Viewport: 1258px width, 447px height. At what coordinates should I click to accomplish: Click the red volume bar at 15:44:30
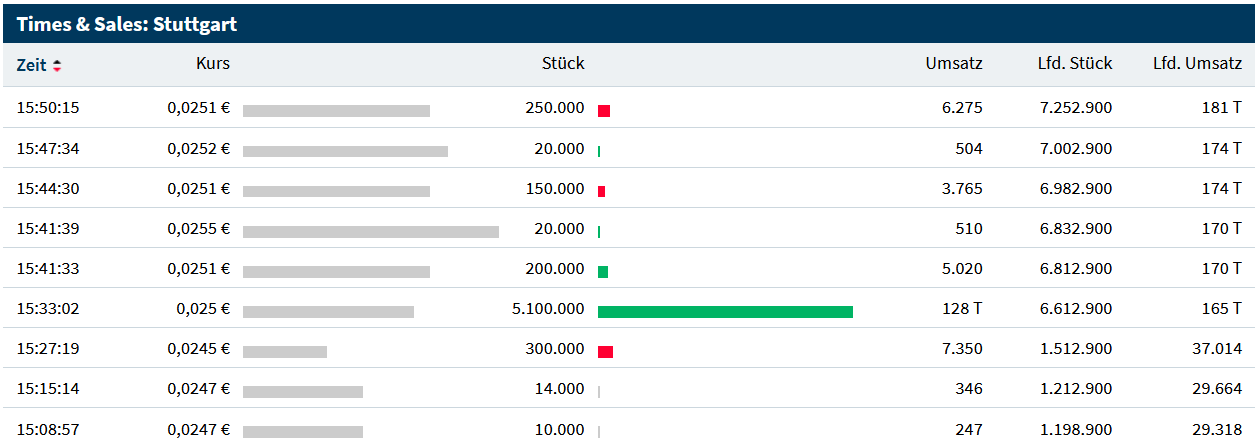[601, 191]
